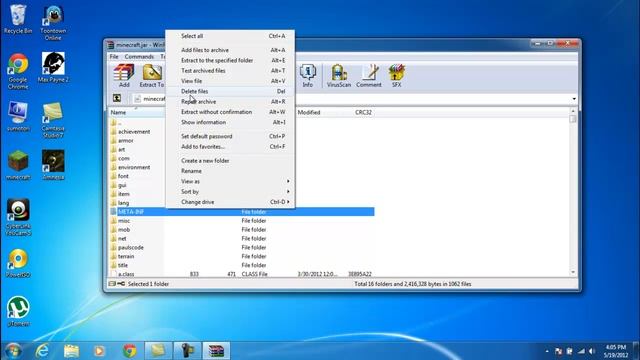
Task: Click the file list scrollbar down arrow
Action: click(573, 272)
